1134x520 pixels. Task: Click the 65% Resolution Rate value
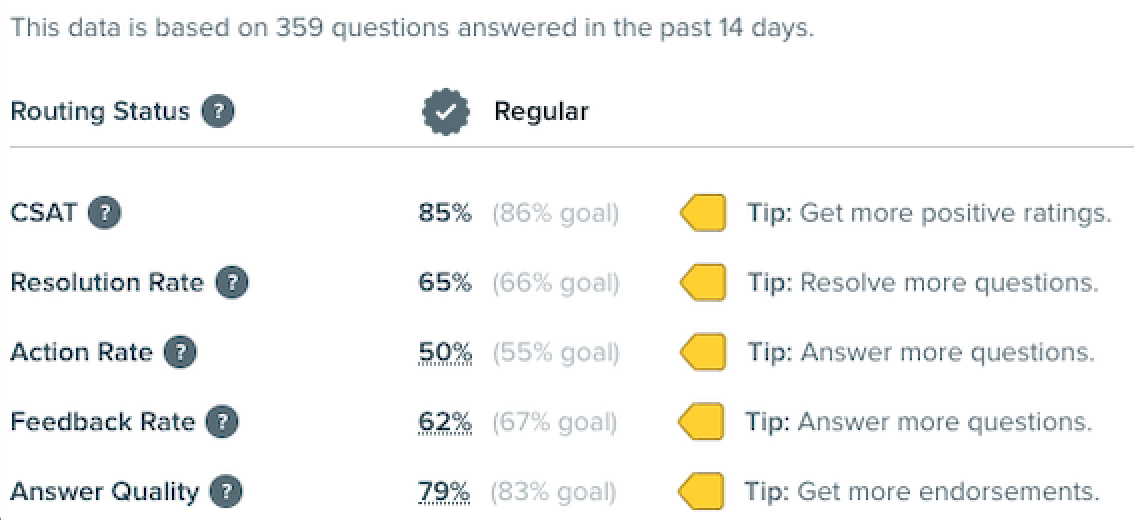coord(444,283)
